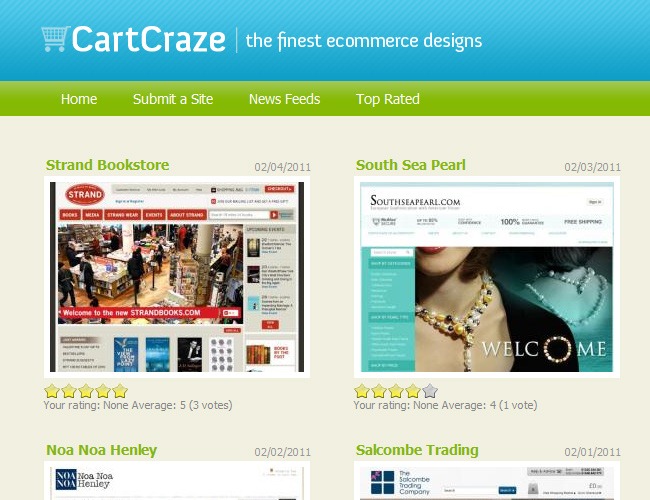Rate South Sea Pearl four stars
This screenshot has width=650, height=500.
pyautogui.click(x=413, y=391)
